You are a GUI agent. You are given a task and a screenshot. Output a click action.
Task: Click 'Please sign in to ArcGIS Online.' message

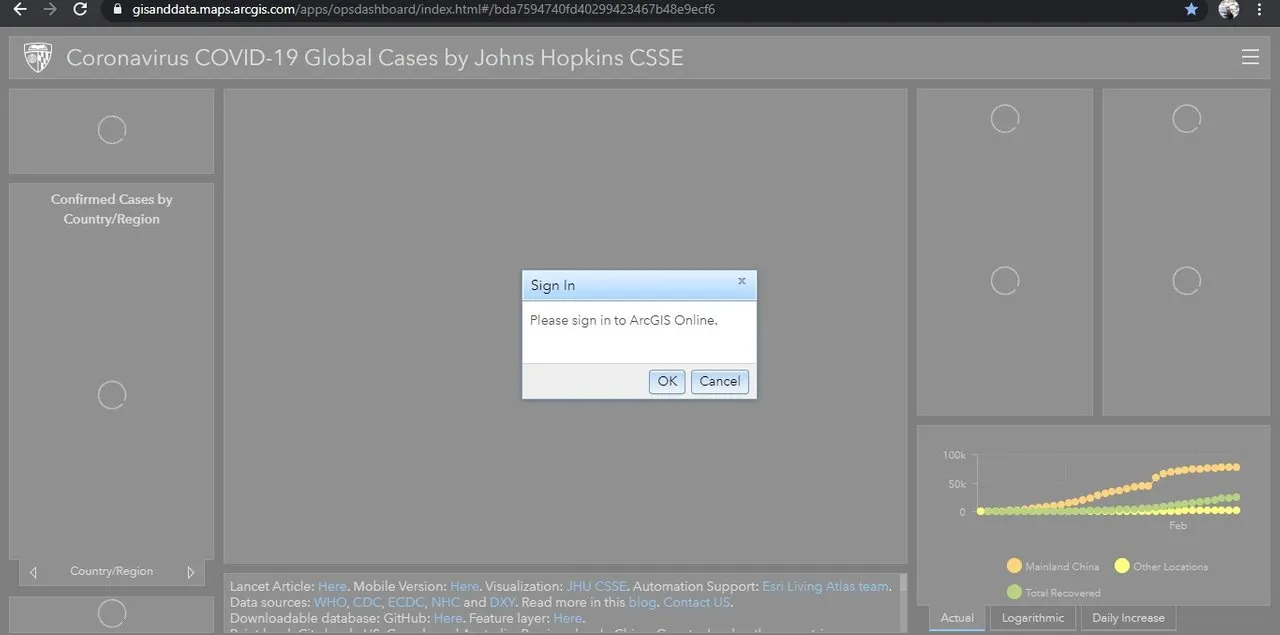tap(624, 321)
